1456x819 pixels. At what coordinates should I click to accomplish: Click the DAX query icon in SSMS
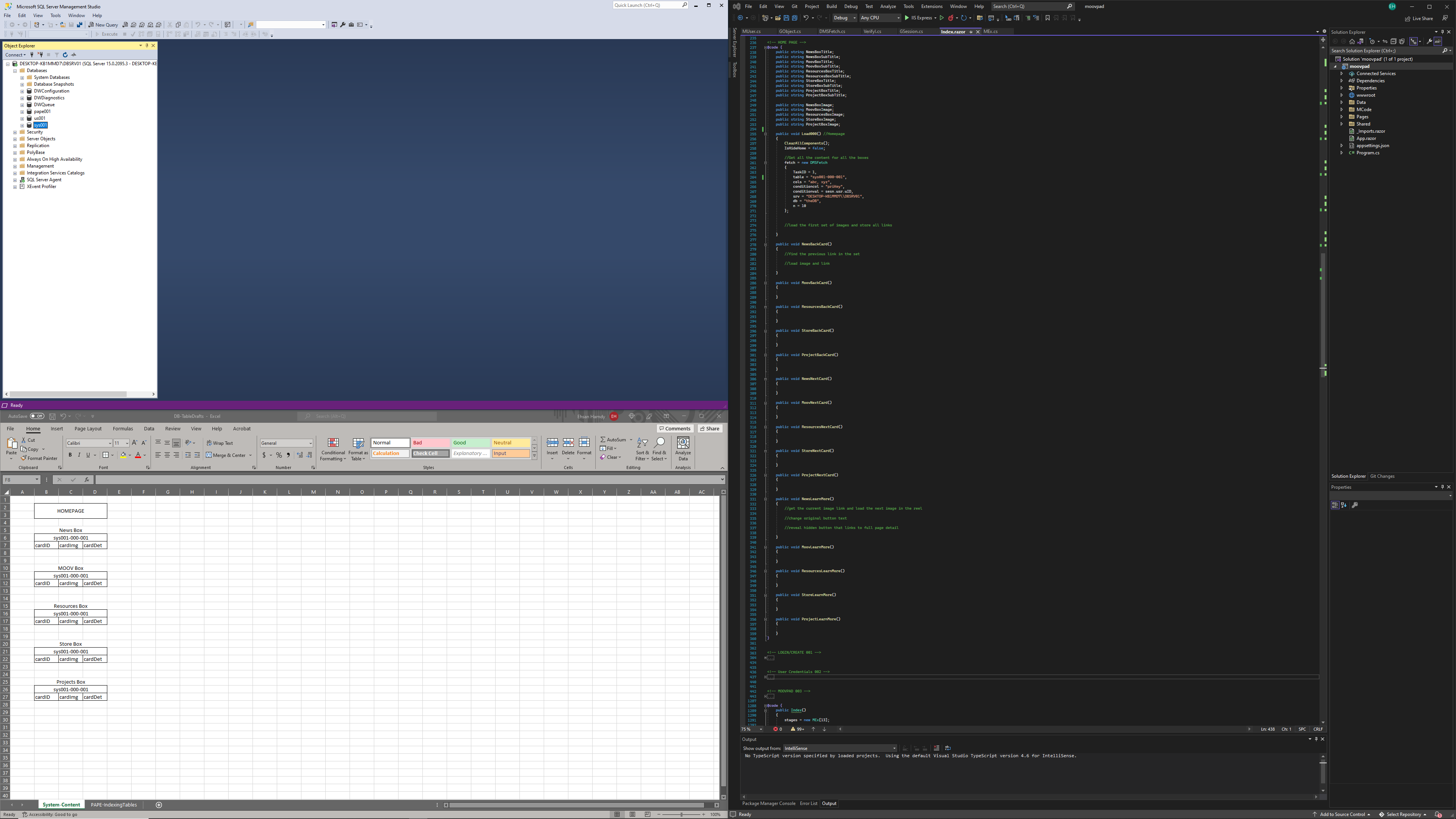click(x=158, y=25)
